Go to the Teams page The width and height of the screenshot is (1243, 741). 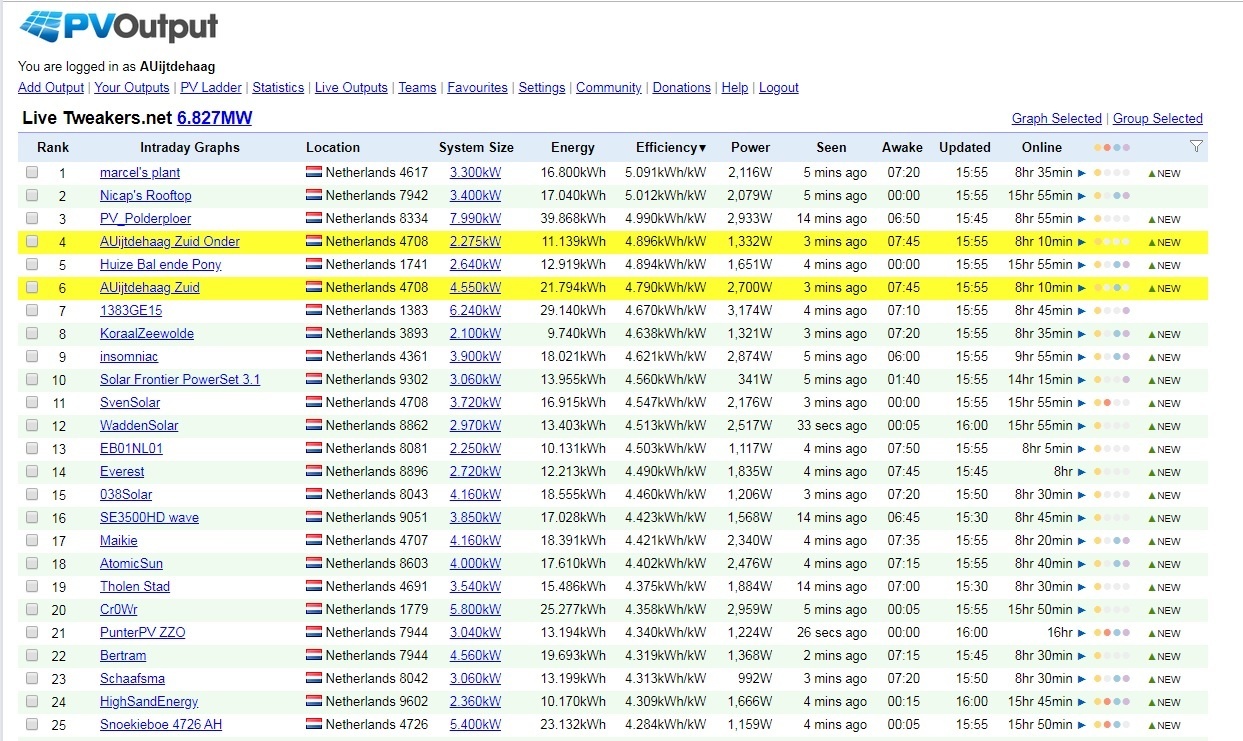tap(417, 88)
